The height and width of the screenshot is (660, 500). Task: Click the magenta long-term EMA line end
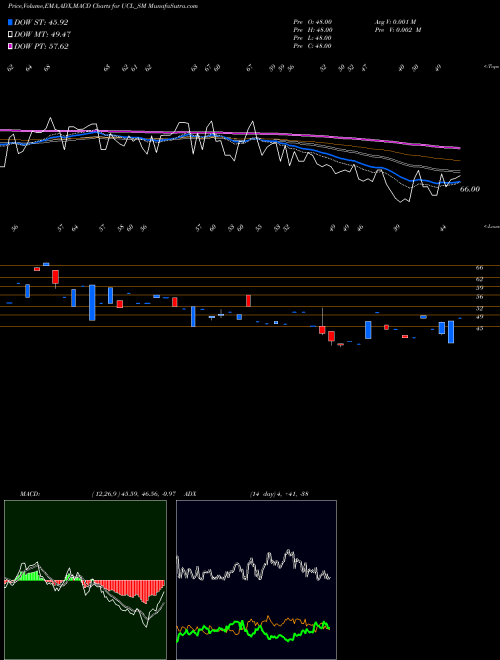(459, 148)
